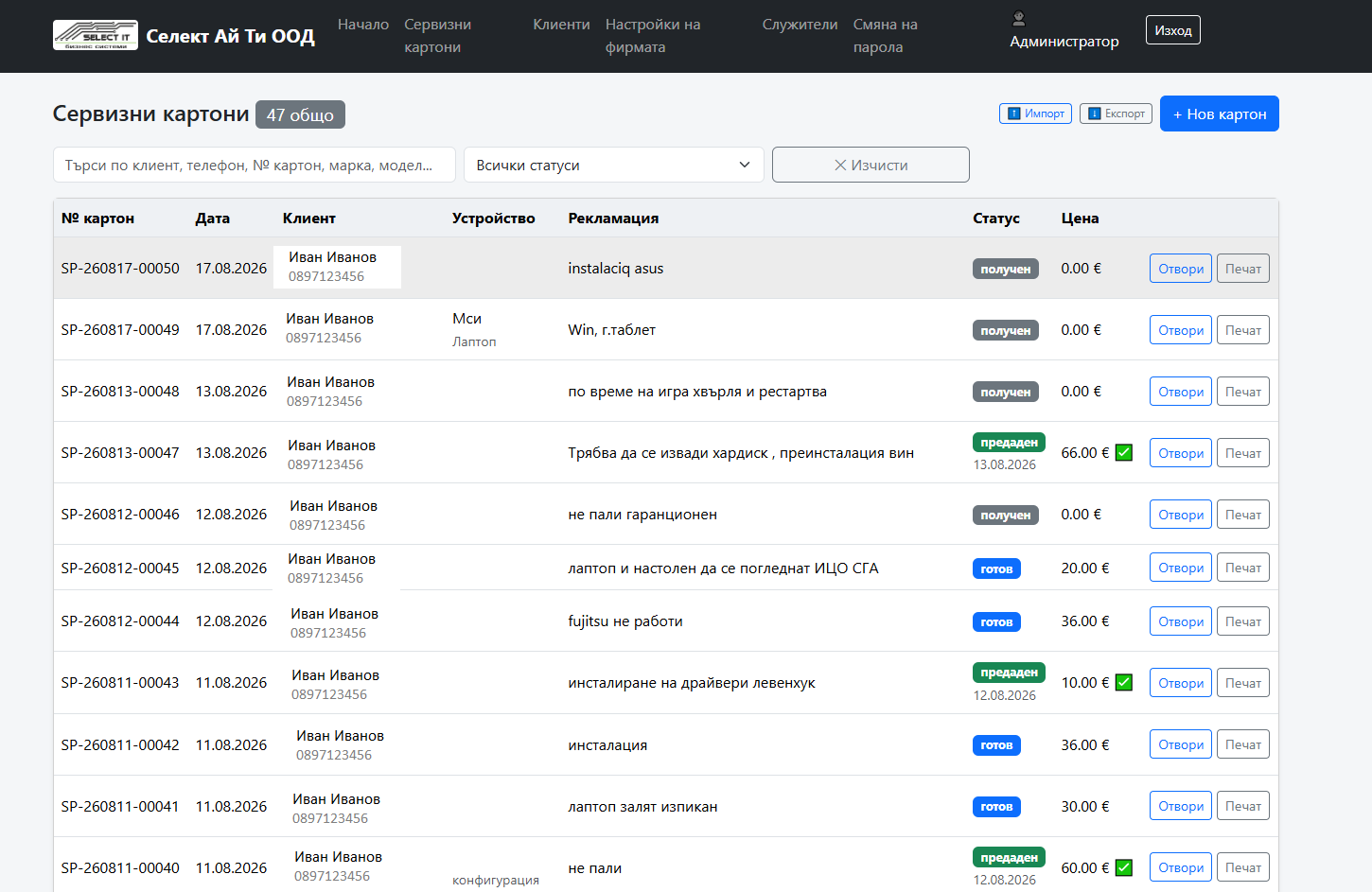This screenshot has width=1372, height=892.
Task: Open card SP-260811-00041
Action: pos(1181,806)
